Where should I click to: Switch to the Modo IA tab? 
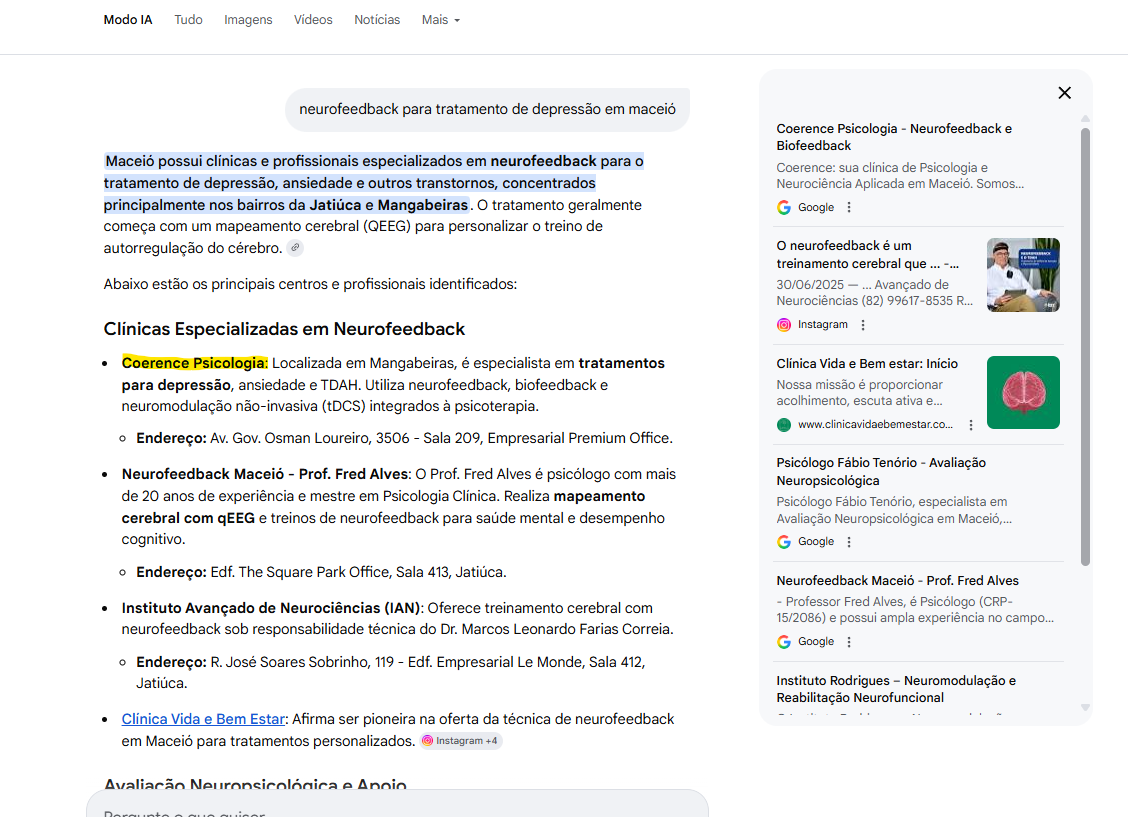click(128, 20)
